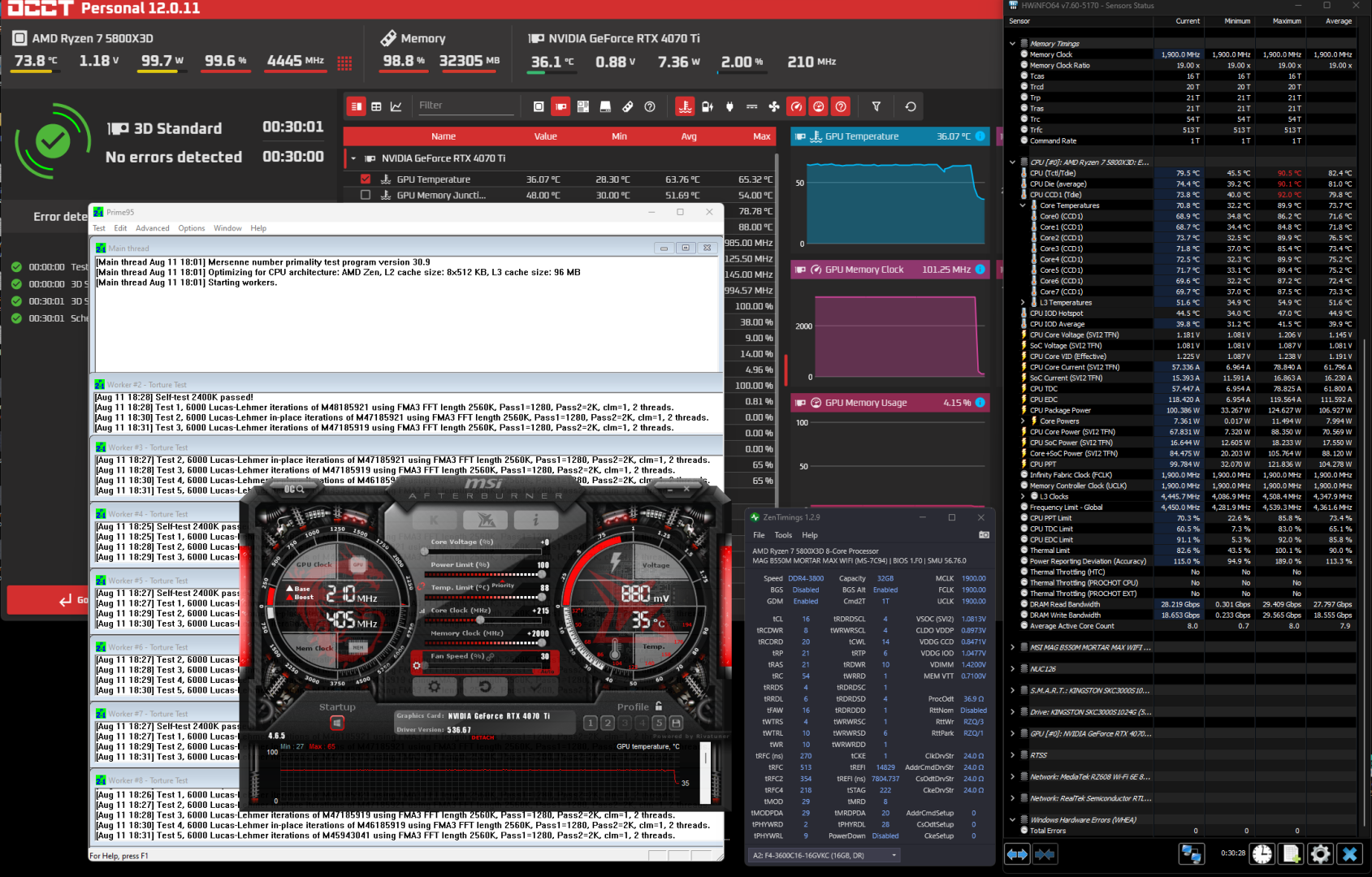Expand S.M.A.R.T. KINGSTON sensor group
The image size is (1372, 877).
pos(1012,690)
